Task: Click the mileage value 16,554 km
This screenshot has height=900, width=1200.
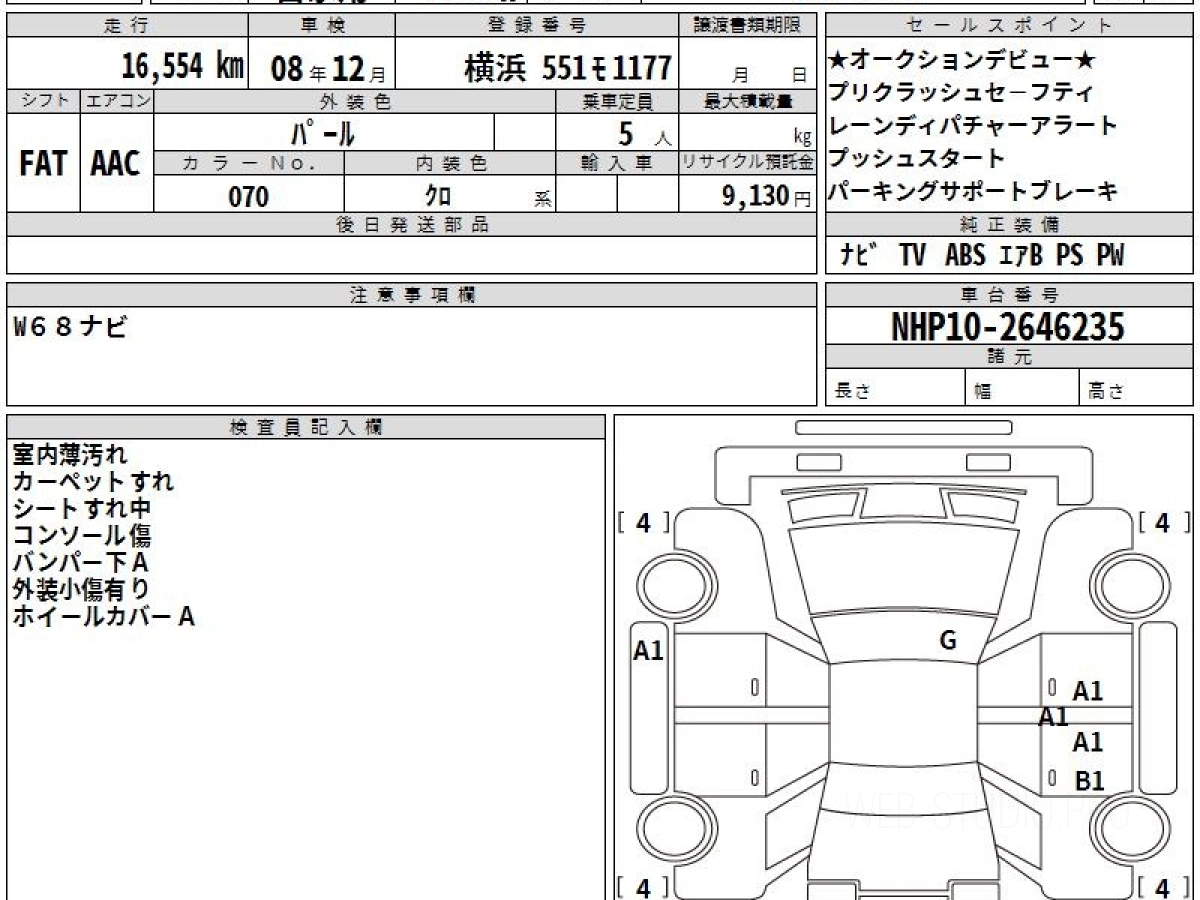Action: click(182, 67)
